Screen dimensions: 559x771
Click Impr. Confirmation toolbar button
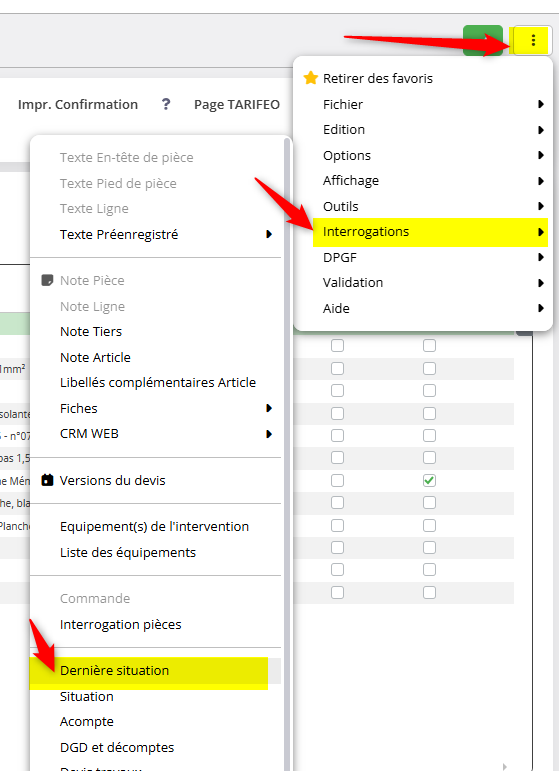[78, 104]
